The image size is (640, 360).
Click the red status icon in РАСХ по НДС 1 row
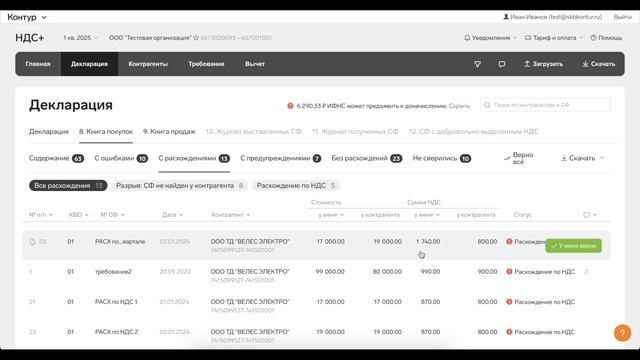coord(509,302)
